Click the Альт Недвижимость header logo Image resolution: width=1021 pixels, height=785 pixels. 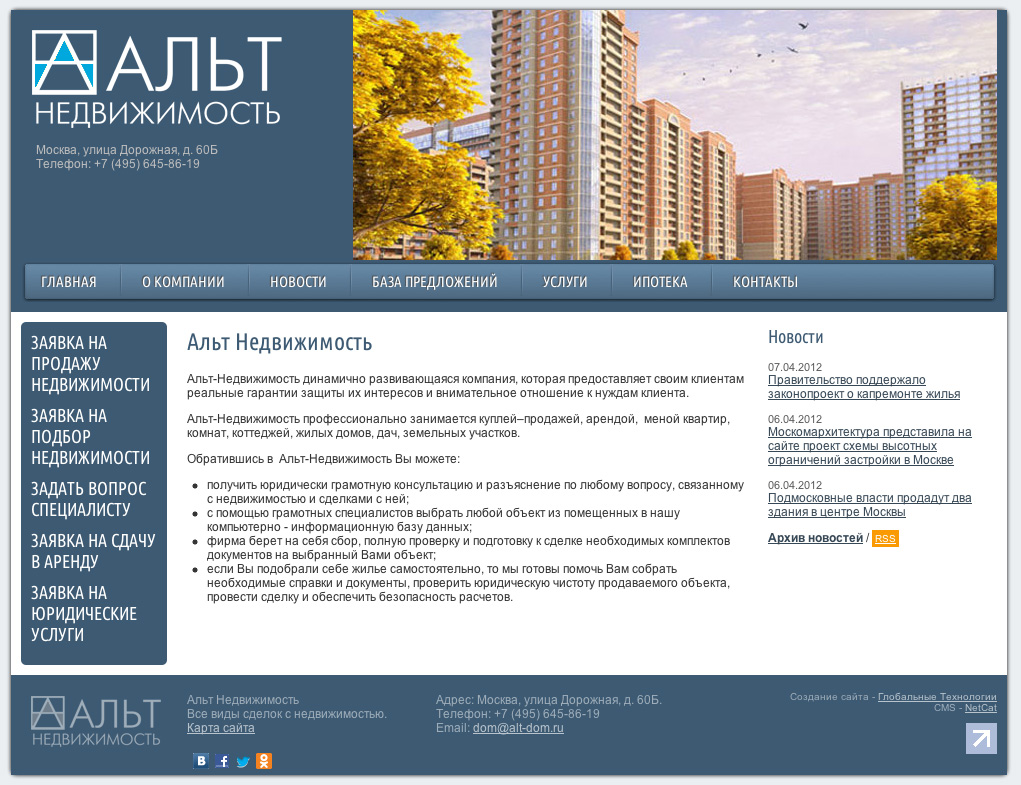(x=156, y=77)
